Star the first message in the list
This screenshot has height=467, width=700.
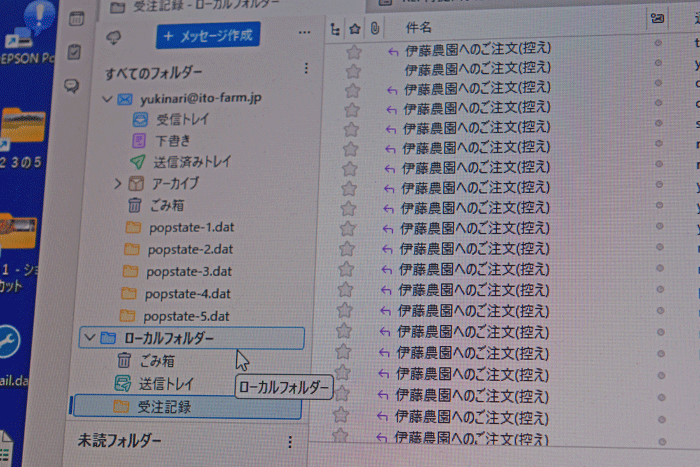(x=352, y=51)
